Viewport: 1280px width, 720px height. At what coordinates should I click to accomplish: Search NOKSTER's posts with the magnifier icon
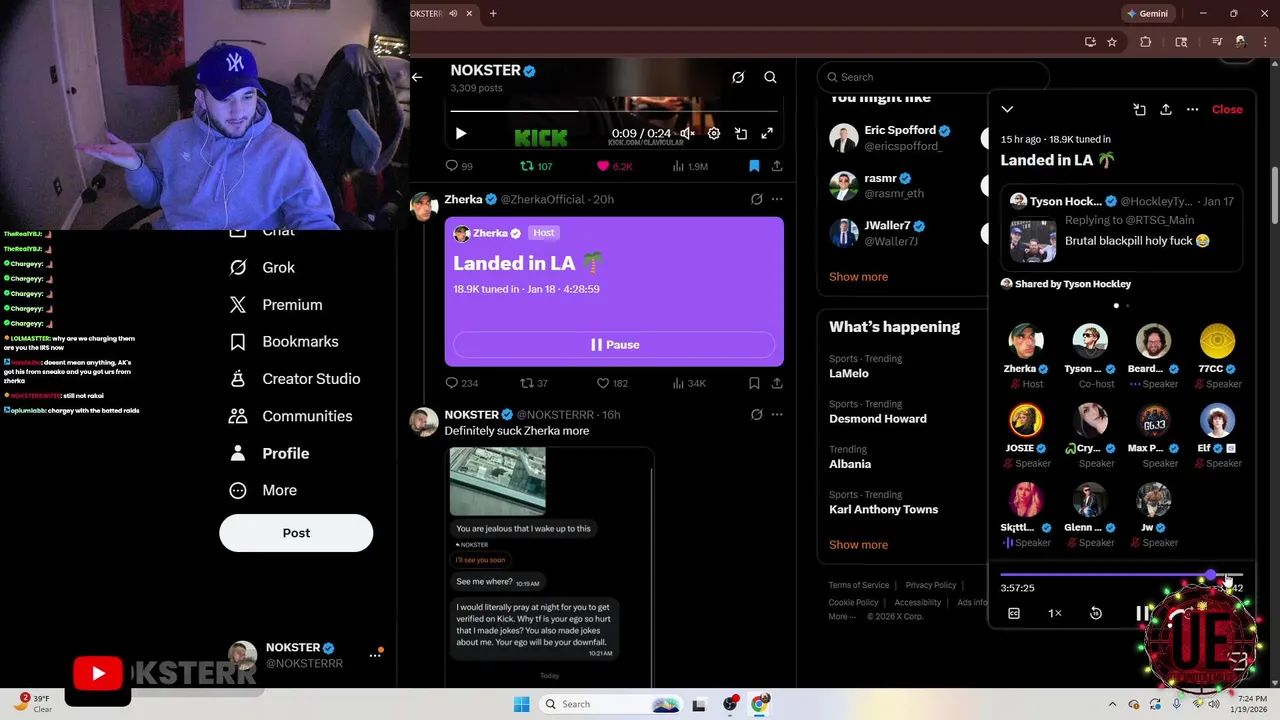(x=770, y=77)
